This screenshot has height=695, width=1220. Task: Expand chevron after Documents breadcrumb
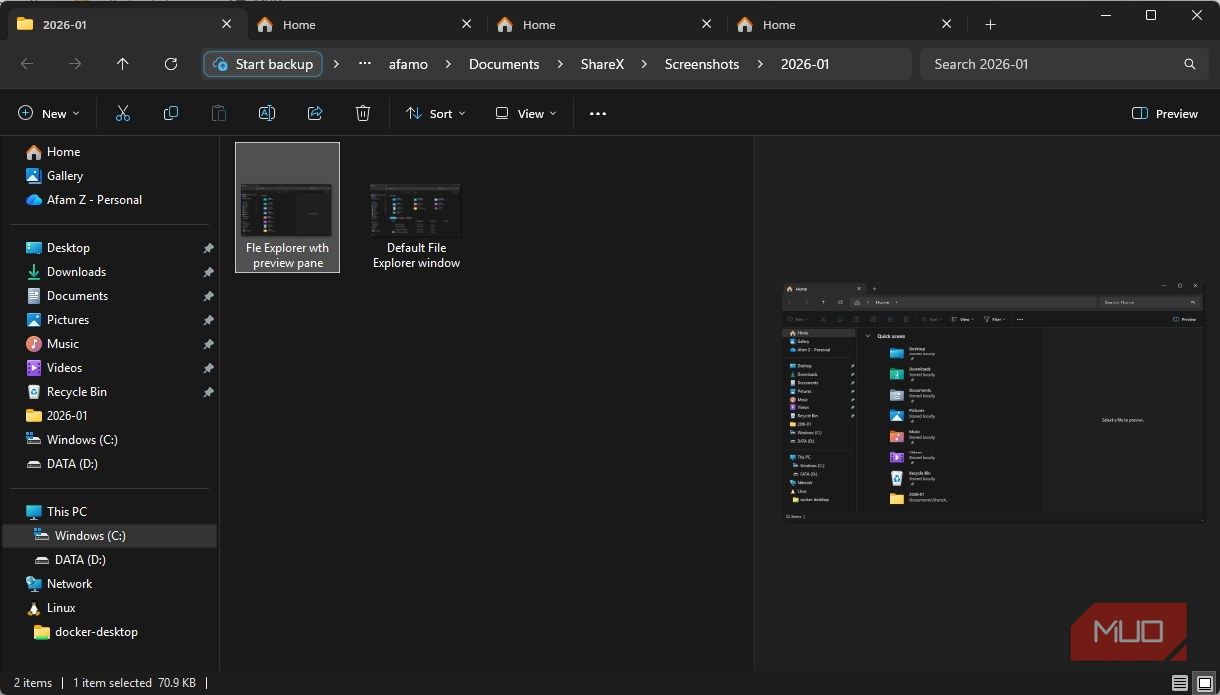click(x=560, y=64)
